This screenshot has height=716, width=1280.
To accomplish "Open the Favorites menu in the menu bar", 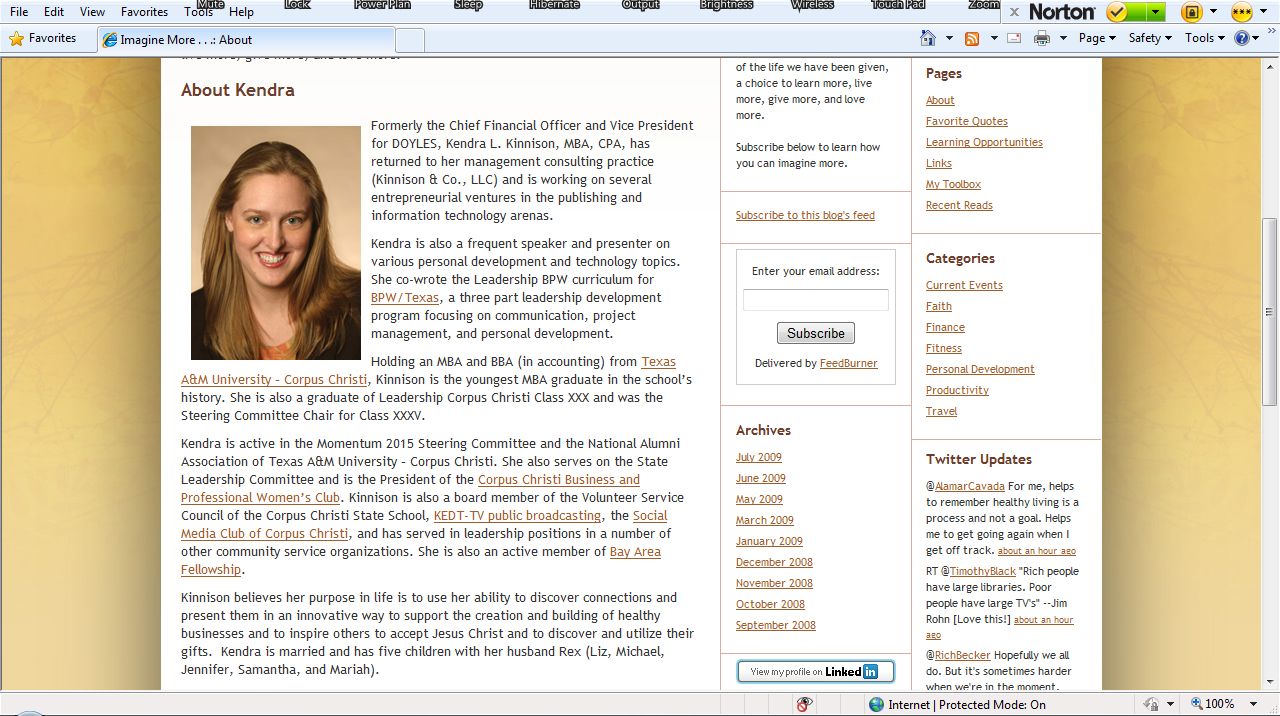I will pos(144,12).
